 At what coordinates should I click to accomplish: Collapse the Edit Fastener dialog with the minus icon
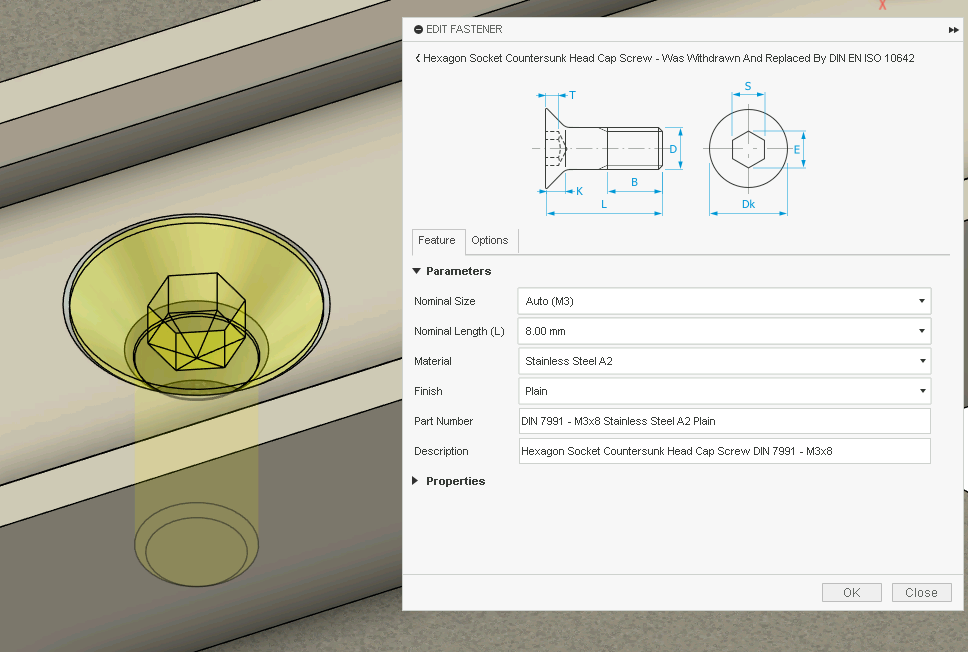pos(418,30)
